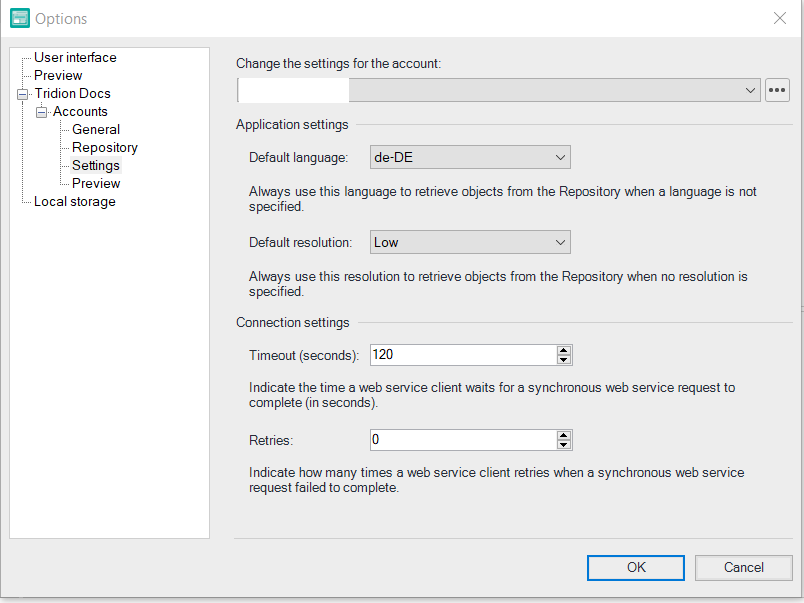Open the account browser via the ellipsis button
Image resolution: width=804 pixels, height=603 pixels.
coord(777,89)
